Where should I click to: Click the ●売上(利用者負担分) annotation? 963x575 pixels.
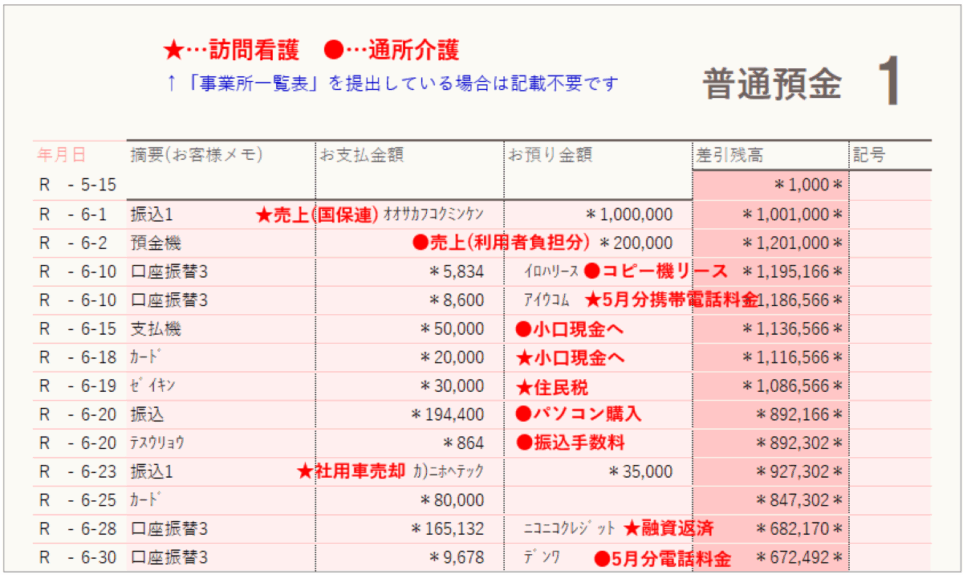501,243
